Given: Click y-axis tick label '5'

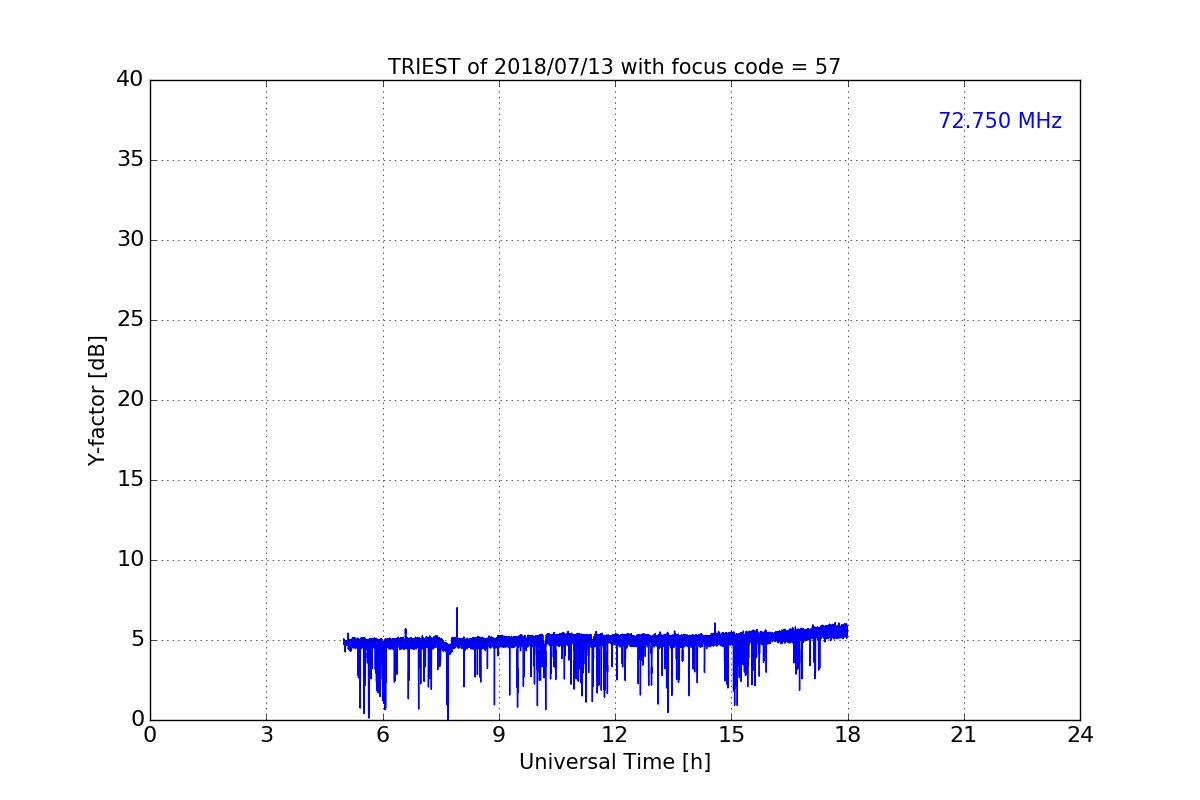Looking at the screenshot, I should (137, 640).
